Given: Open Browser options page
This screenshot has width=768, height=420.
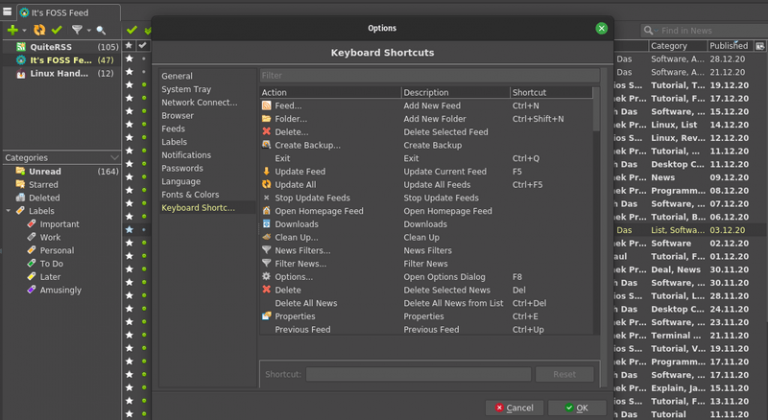Looking at the screenshot, I should (177, 116).
